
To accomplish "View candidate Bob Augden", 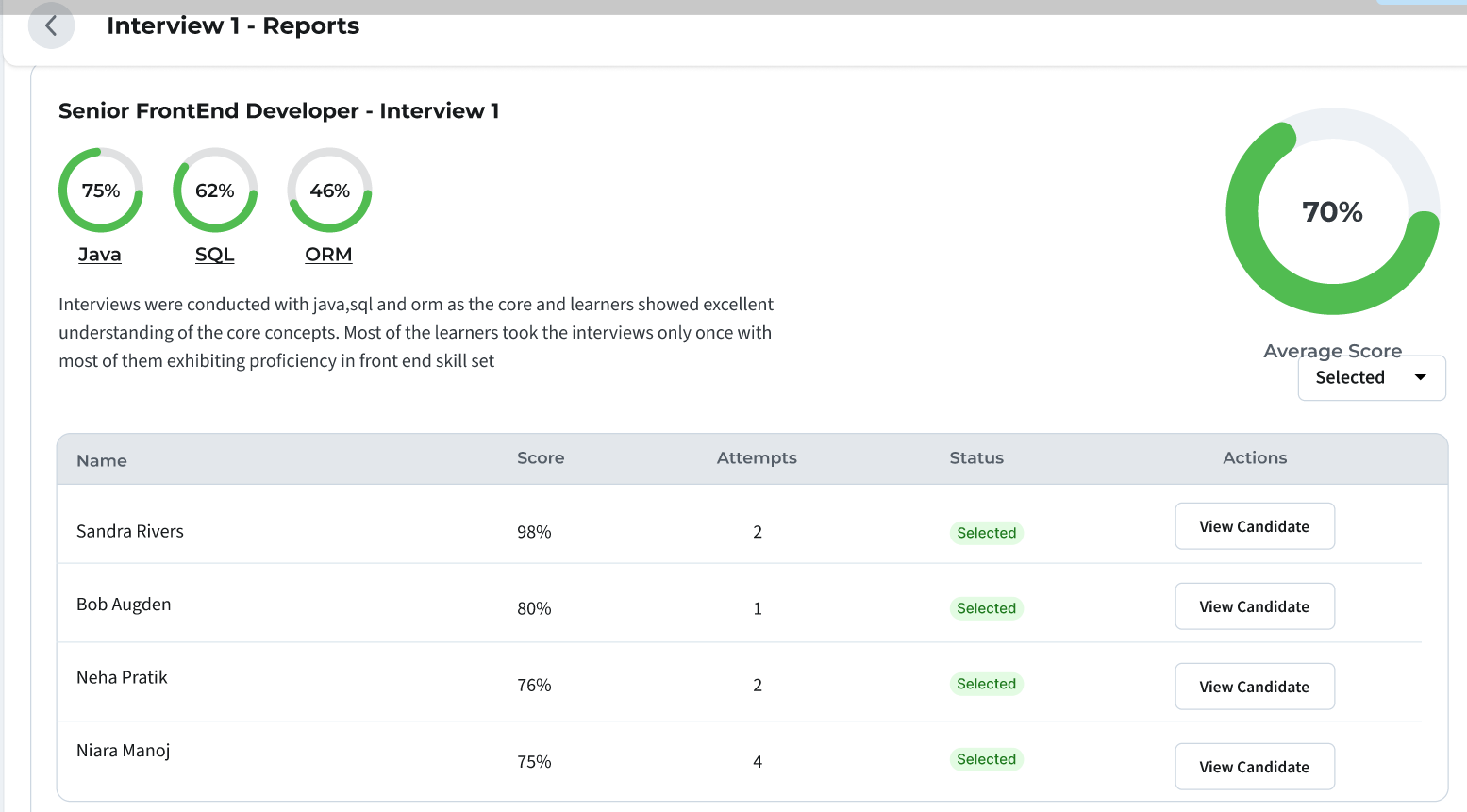I will [1254, 606].
